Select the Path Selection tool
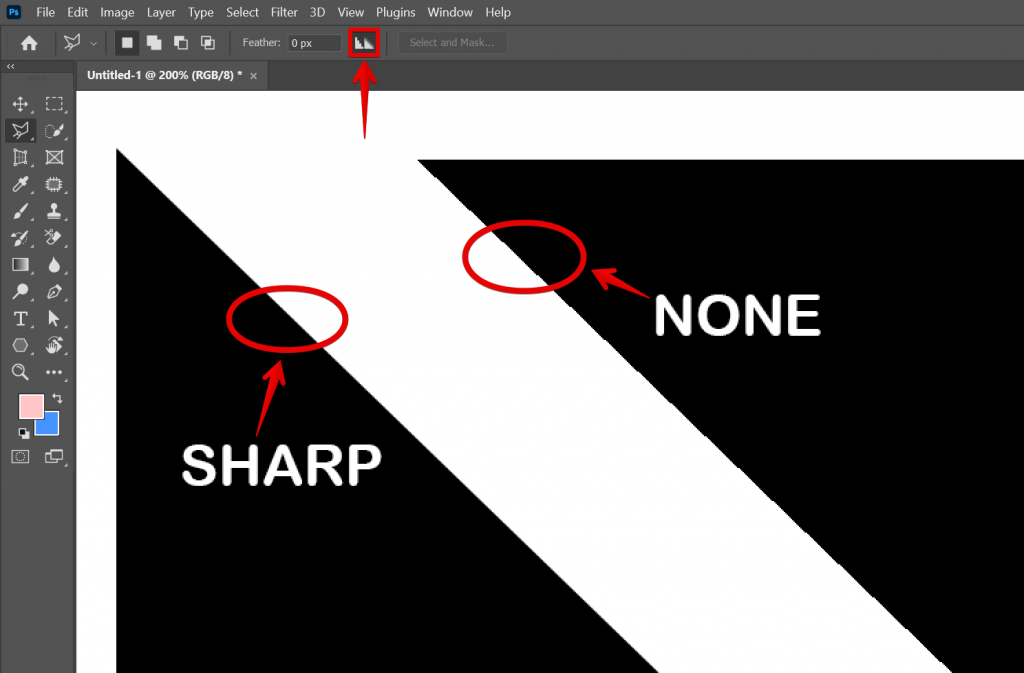The width and height of the screenshot is (1024, 673). tap(54, 319)
